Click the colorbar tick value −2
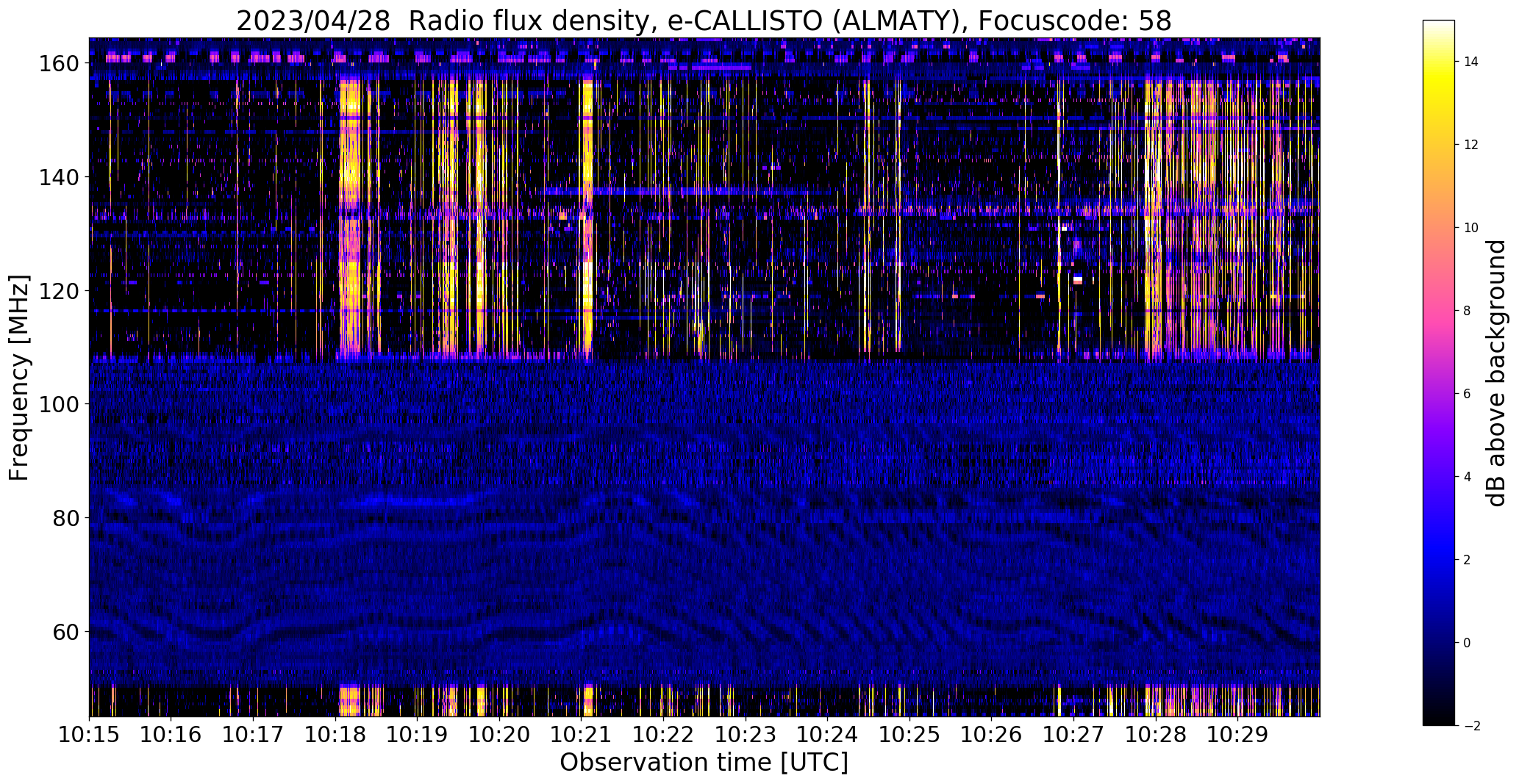The height and width of the screenshot is (784, 1519). (x=1470, y=726)
